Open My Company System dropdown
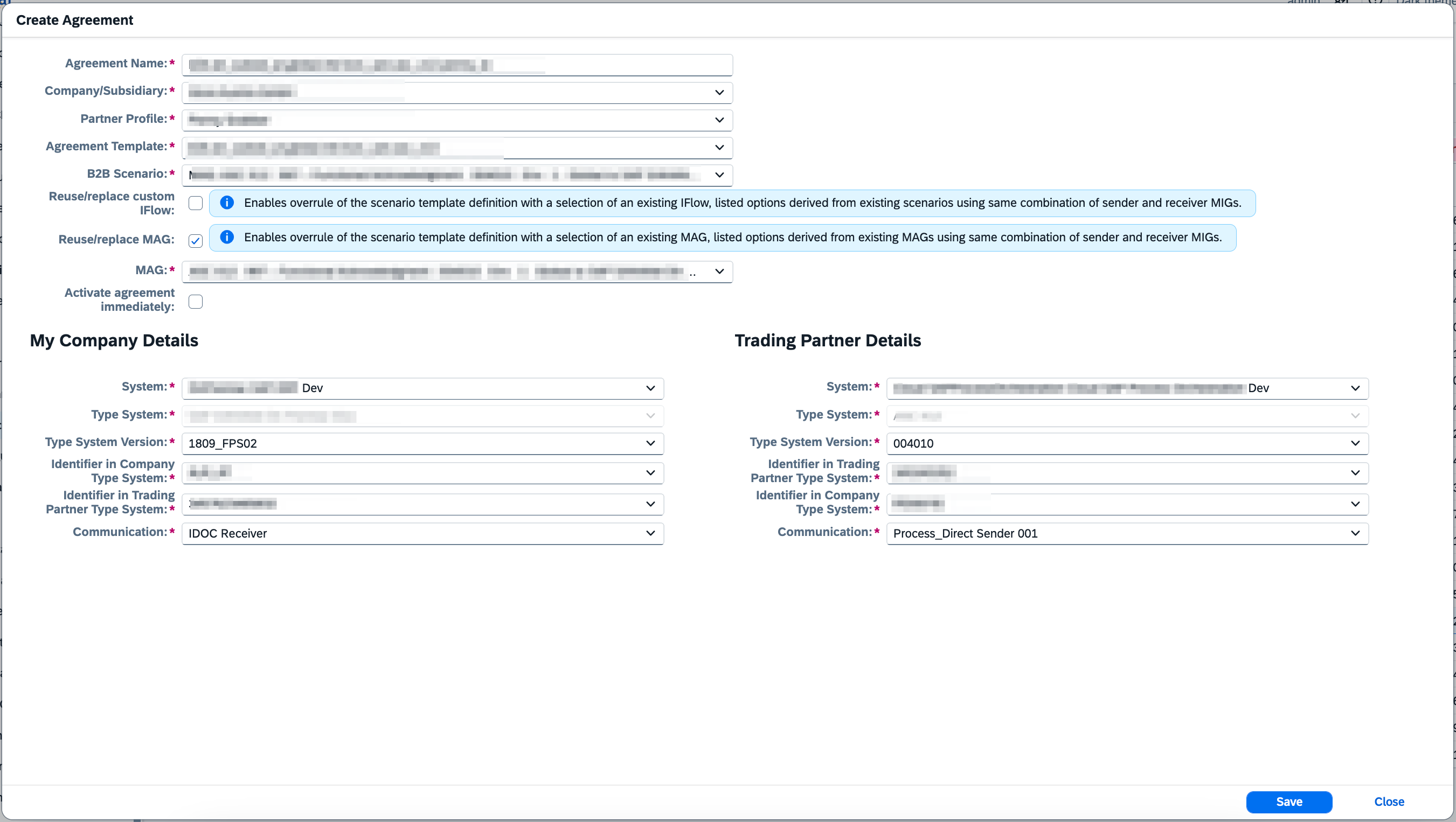This screenshot has height=822, width=1456. tap(650, 389)
